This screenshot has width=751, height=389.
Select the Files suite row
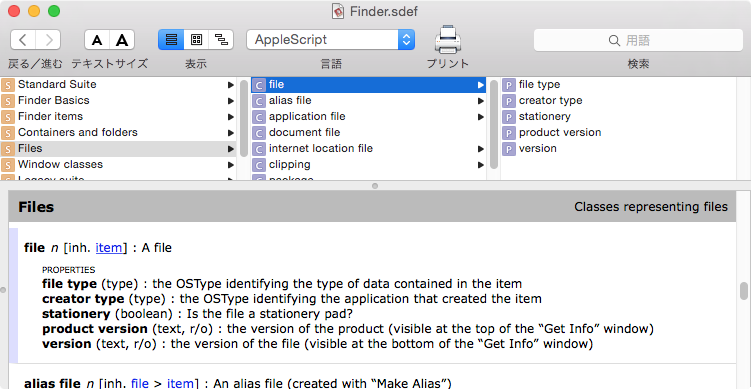[118, 149]
